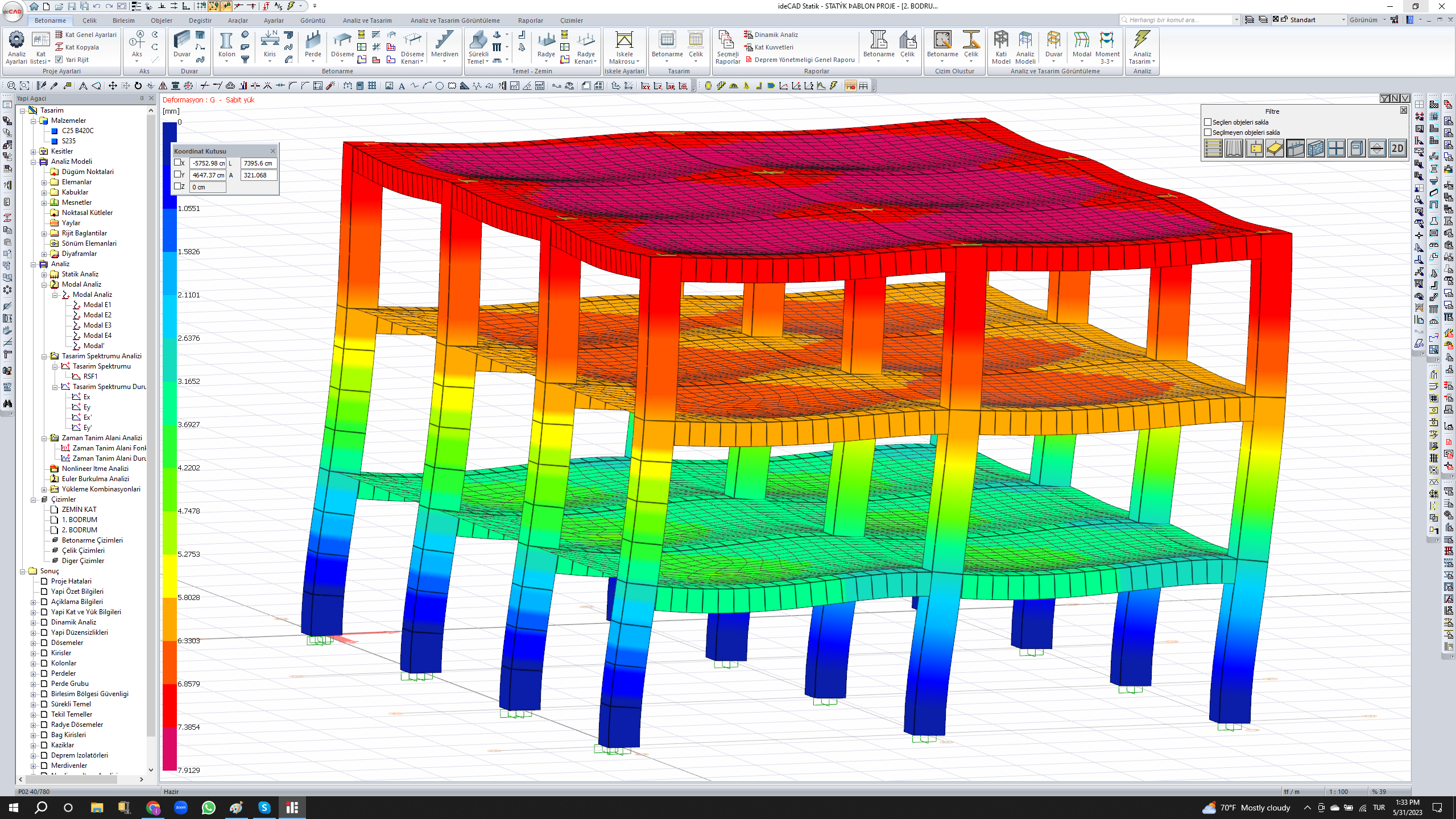Show the Kati Model view
This screenshot has height=819, width=1456.
(1001, 47)
